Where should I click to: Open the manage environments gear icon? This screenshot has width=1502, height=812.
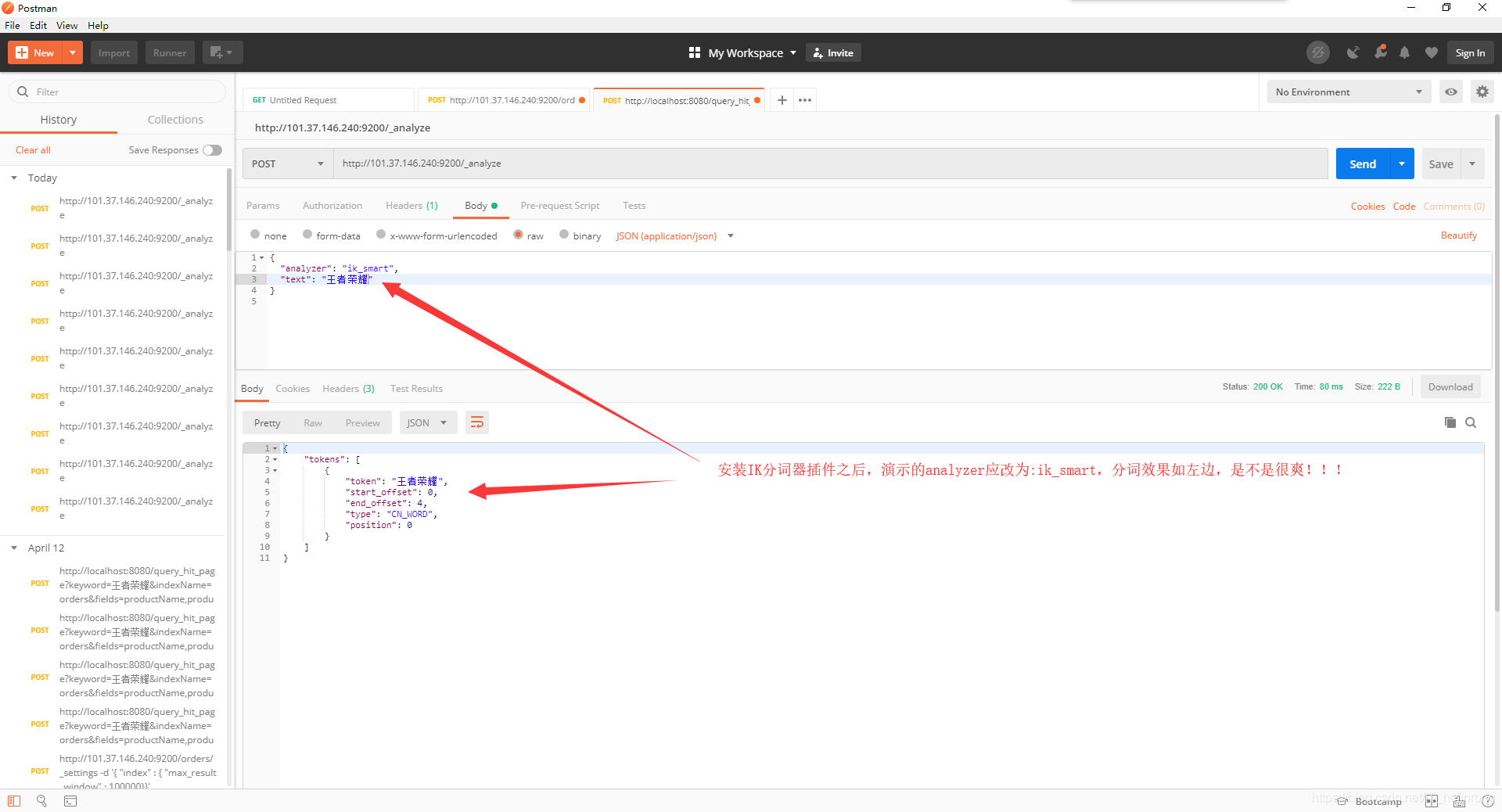click(1482, 92)
